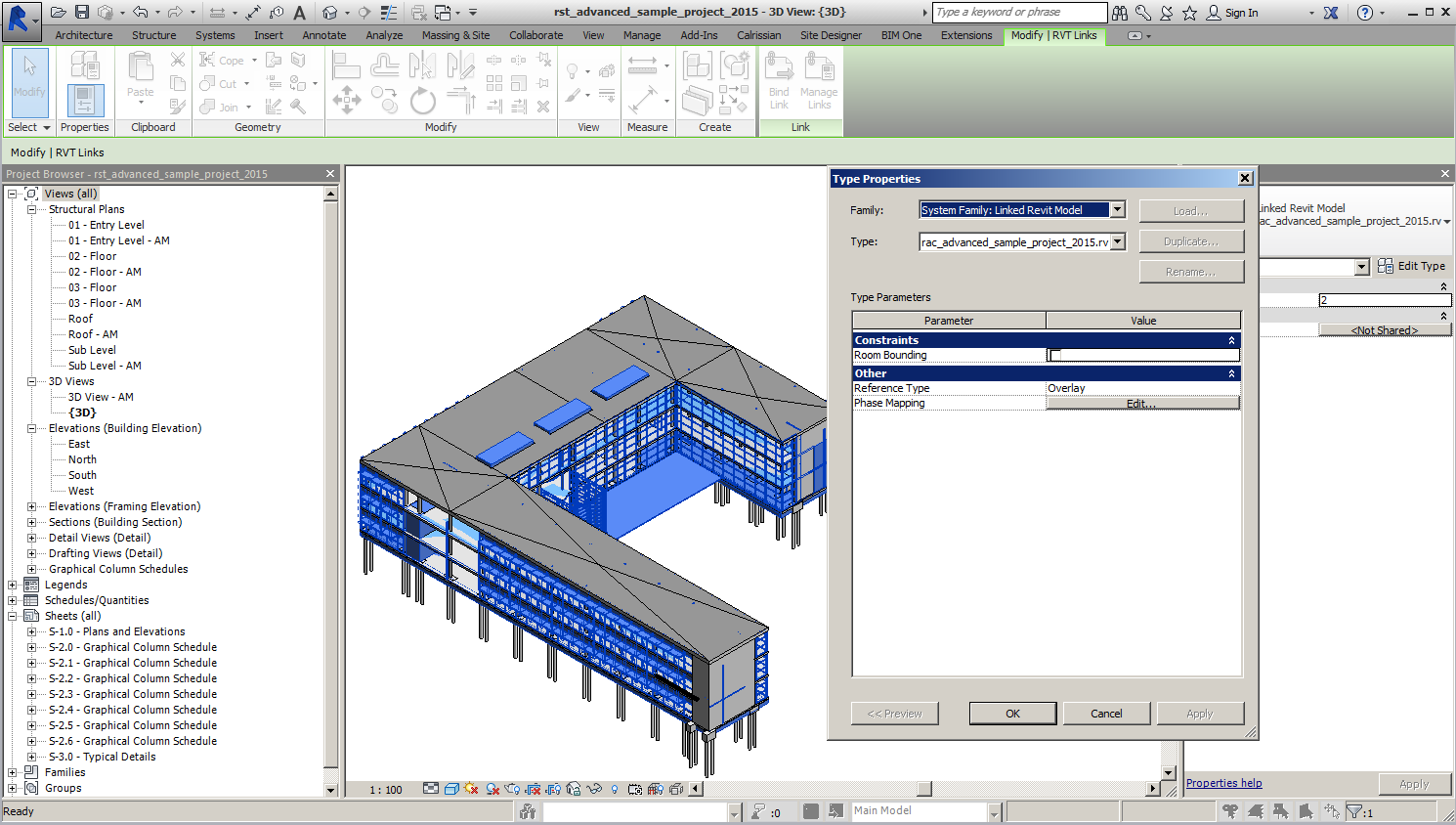Open the Architecture ribbon tab
Screen dimensions: 1456x825
point(84,35)
